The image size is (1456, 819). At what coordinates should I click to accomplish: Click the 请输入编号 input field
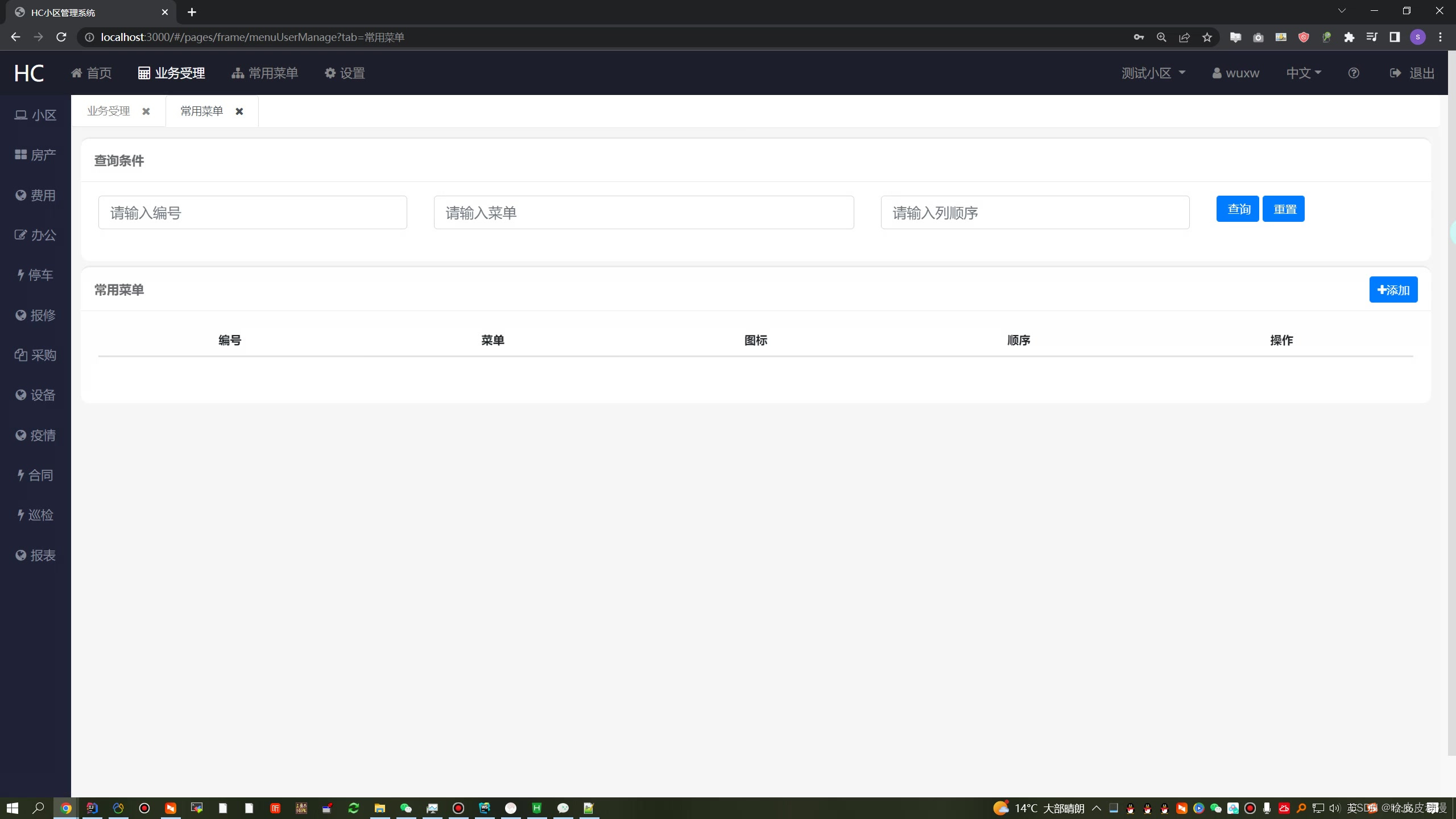(253, 212)
